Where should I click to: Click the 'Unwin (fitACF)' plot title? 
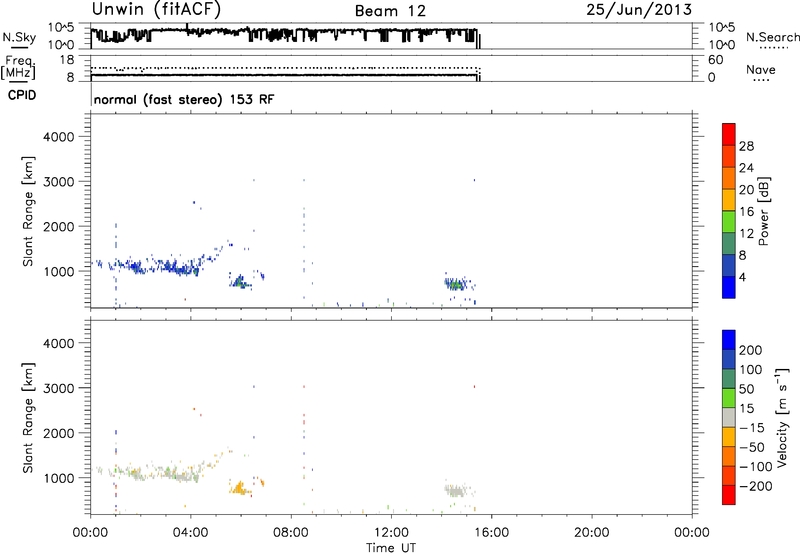(x=156, y=10)
